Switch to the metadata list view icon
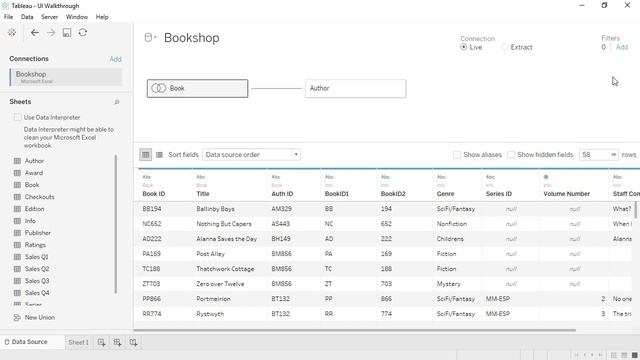Screen dimensions: 640x360 [x=160, y=155]
